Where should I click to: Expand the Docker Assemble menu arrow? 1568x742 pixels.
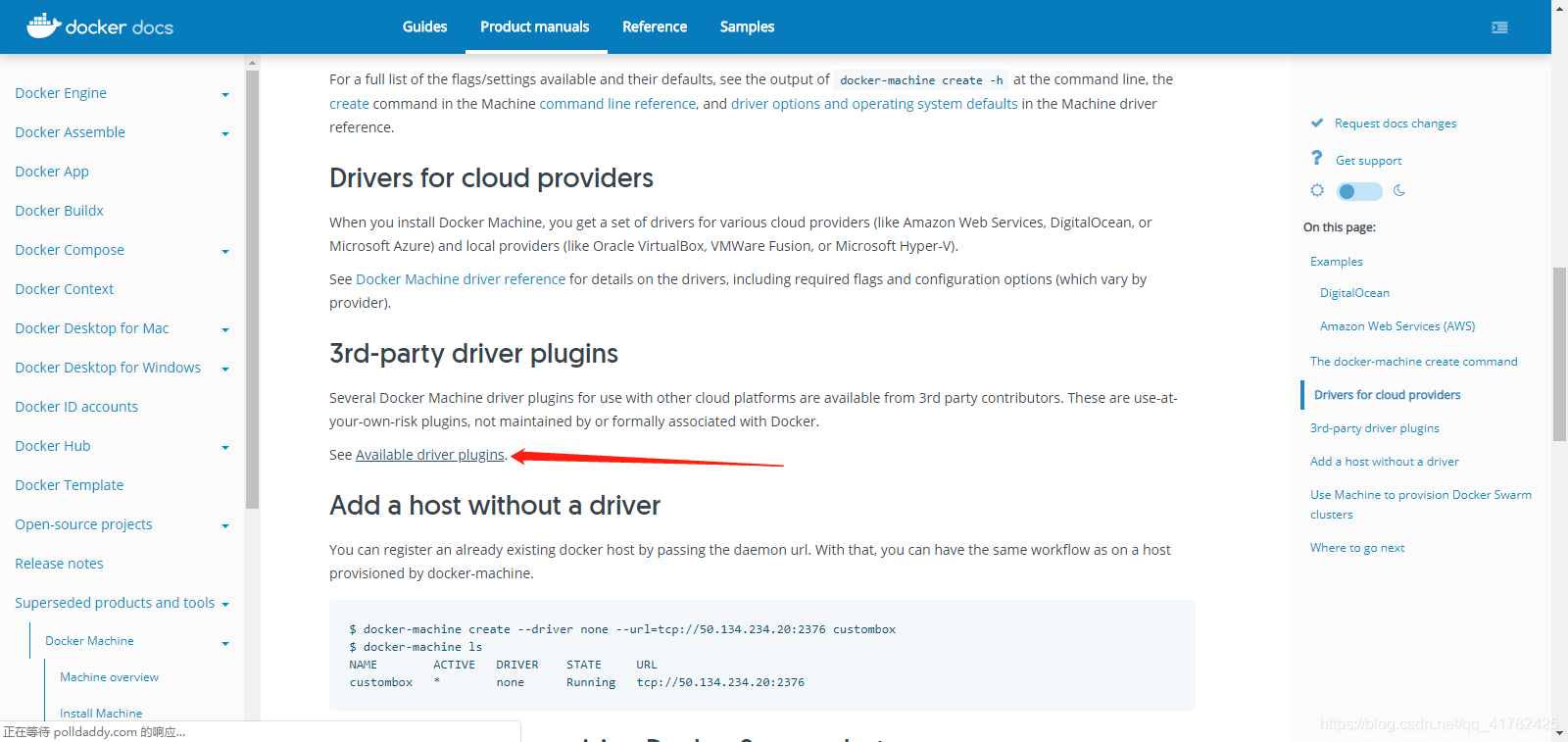click(225, 134)
